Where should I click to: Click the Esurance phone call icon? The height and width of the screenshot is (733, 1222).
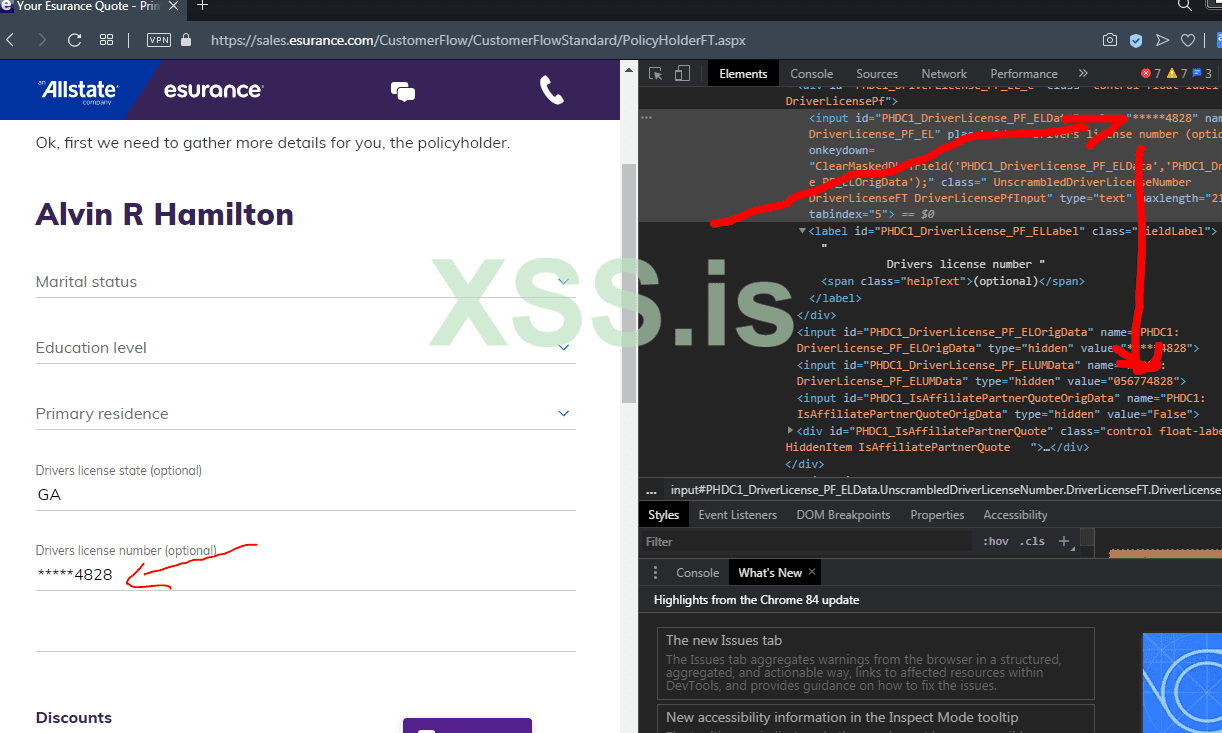(552, 91)
